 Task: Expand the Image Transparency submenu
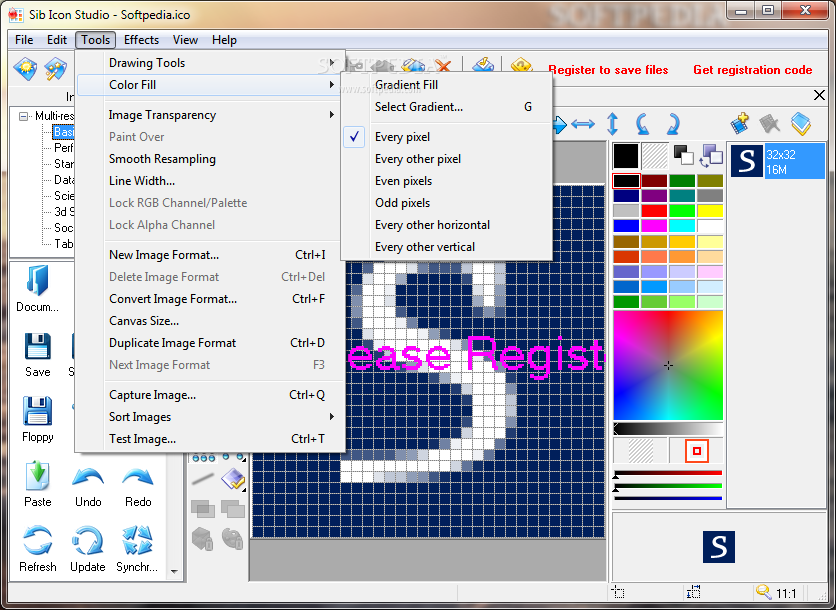point(210,115)
